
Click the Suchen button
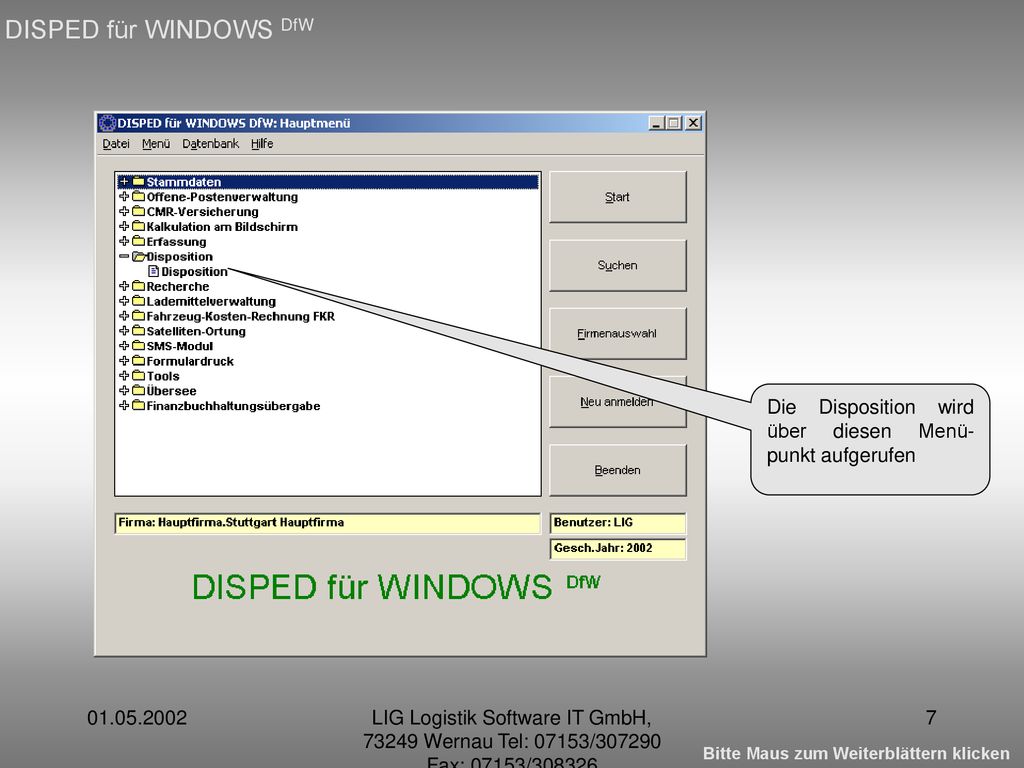coord(617,265)
